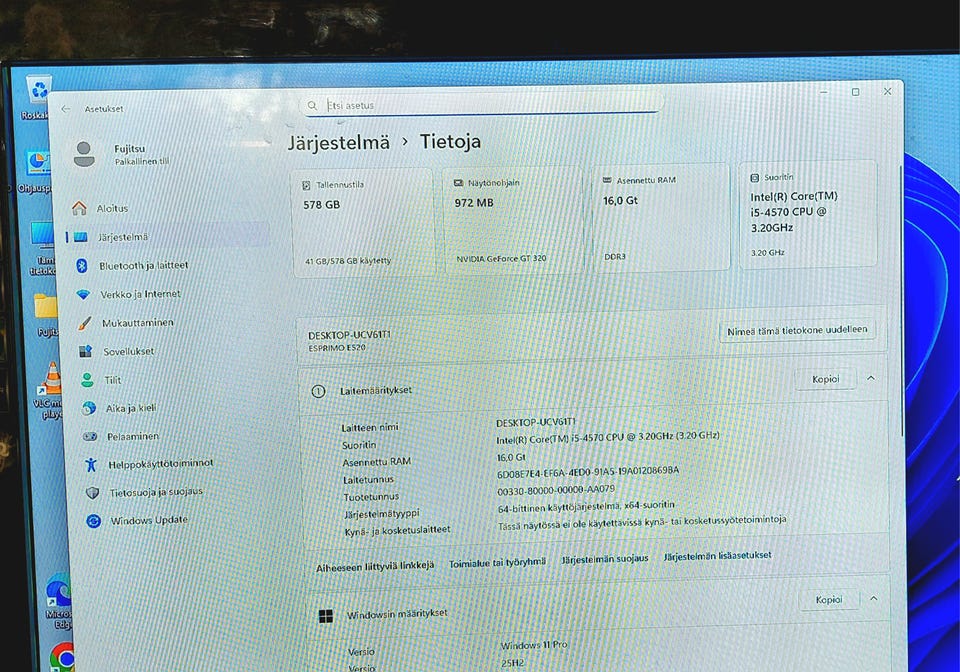This screenshot has width=960, height=672.
Task: Click the back arrow next to Asetukset
Action: (x=66, y=109)
